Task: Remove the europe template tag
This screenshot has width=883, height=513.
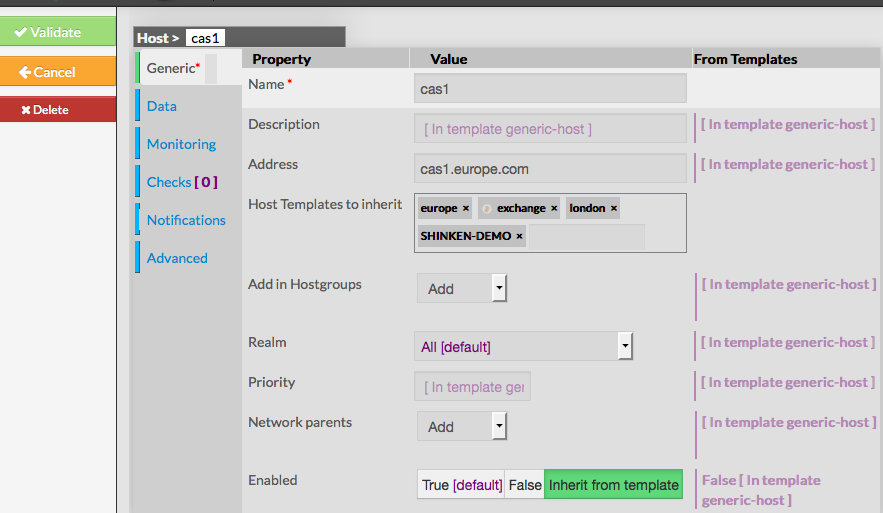Action: tap(466, 208)
